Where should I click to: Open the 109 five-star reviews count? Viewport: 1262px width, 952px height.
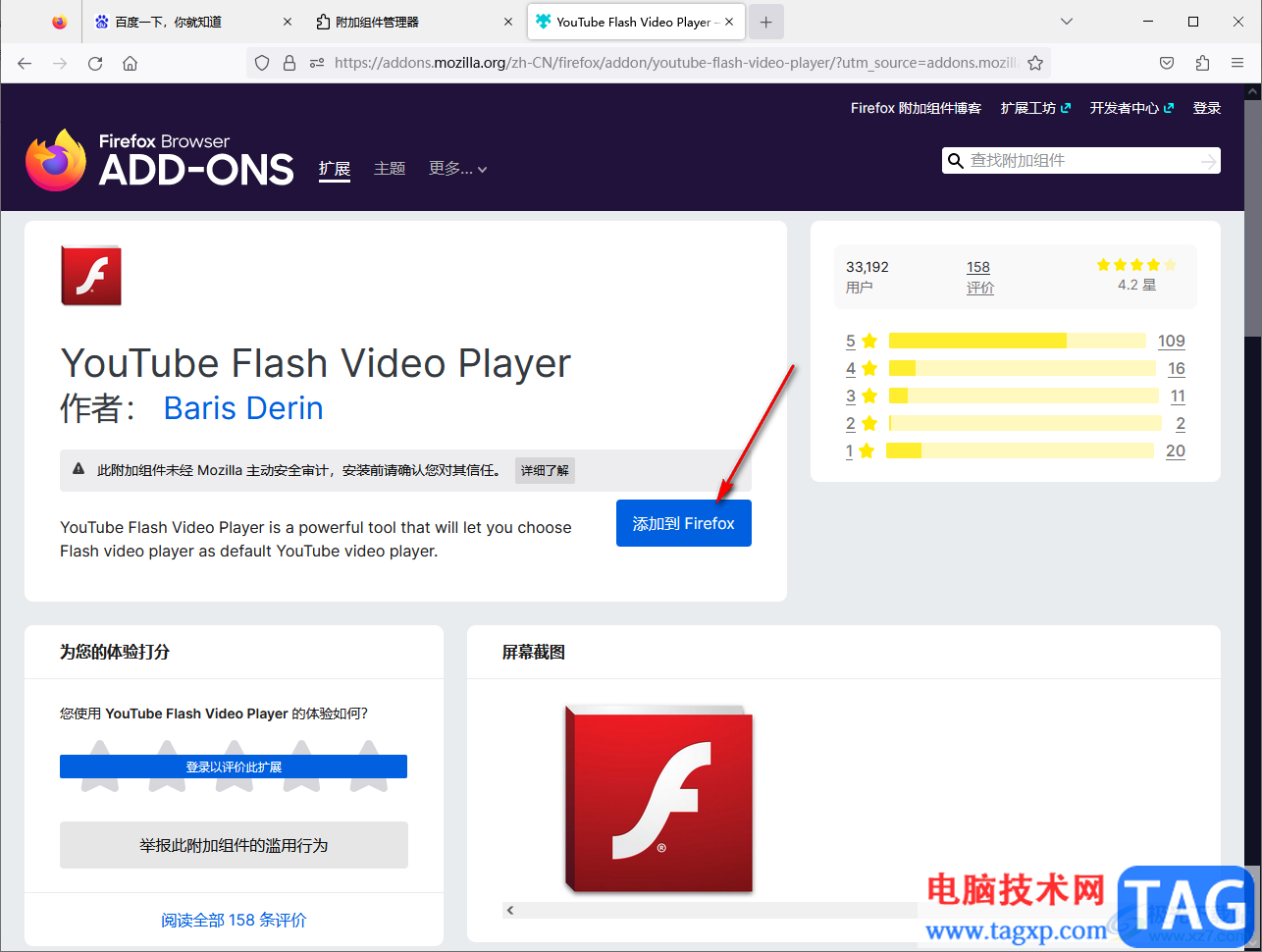coord(1172,341)
